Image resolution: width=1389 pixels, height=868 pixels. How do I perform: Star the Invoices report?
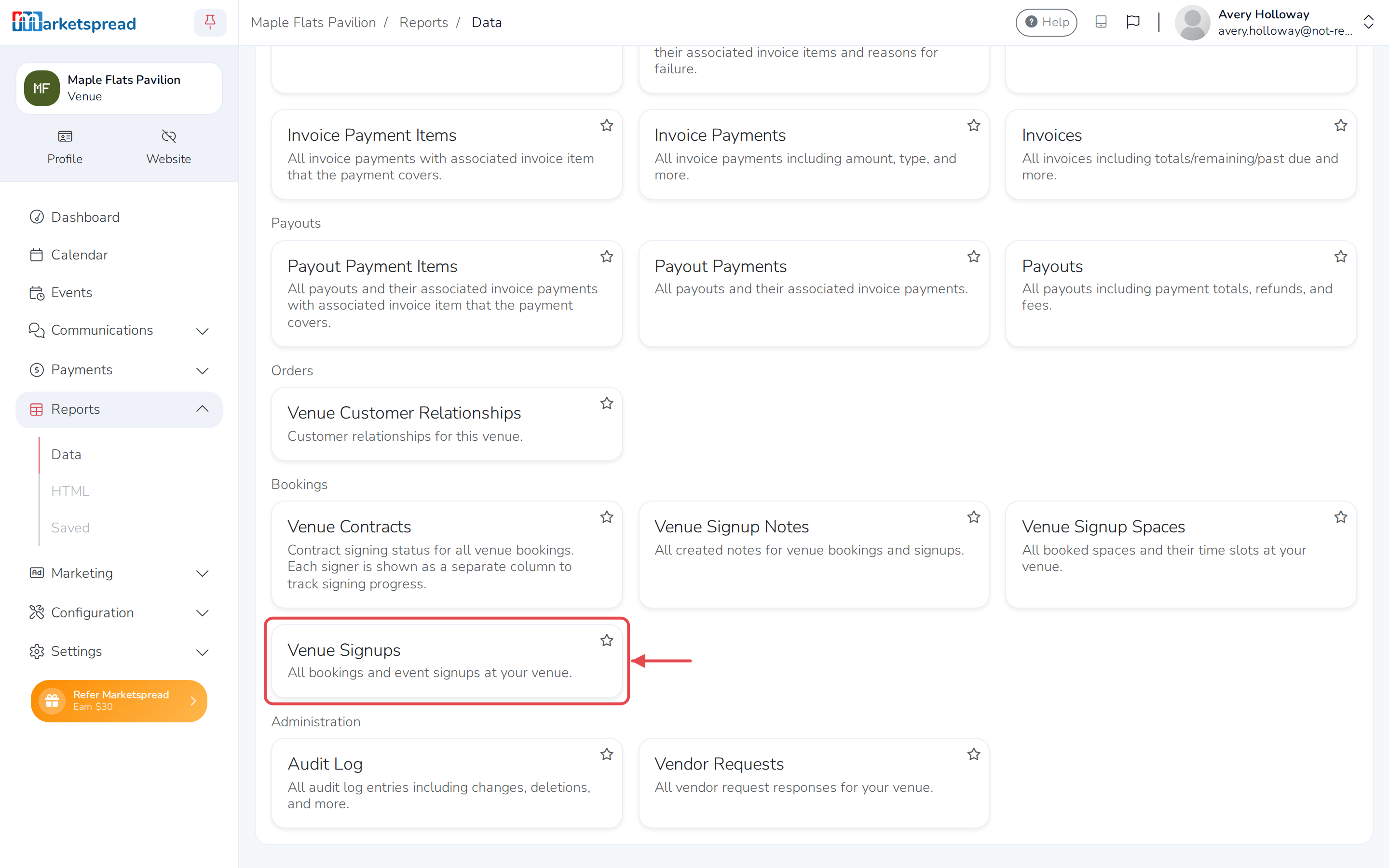pos(1340,125)
